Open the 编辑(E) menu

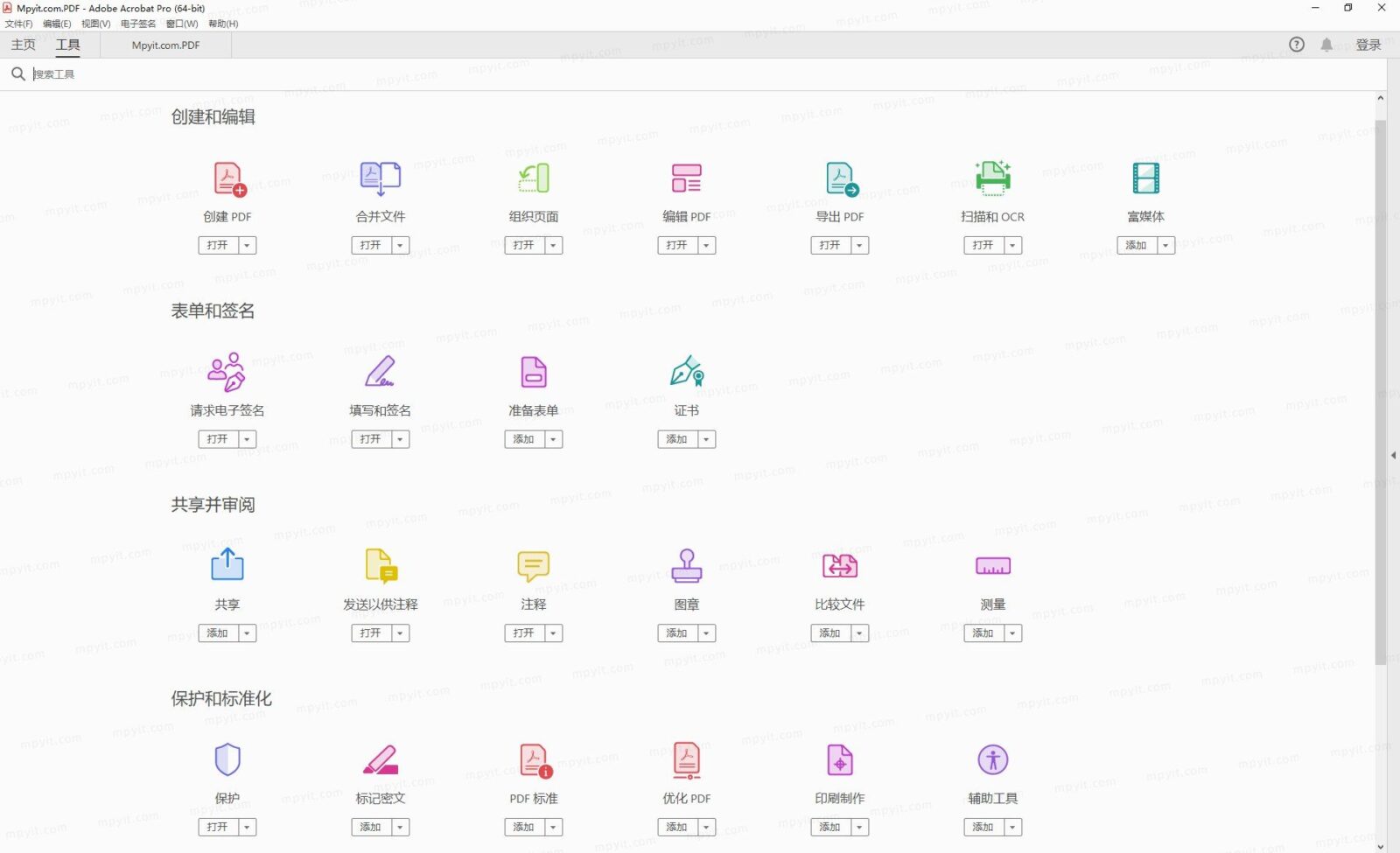(x=57, y=24)
